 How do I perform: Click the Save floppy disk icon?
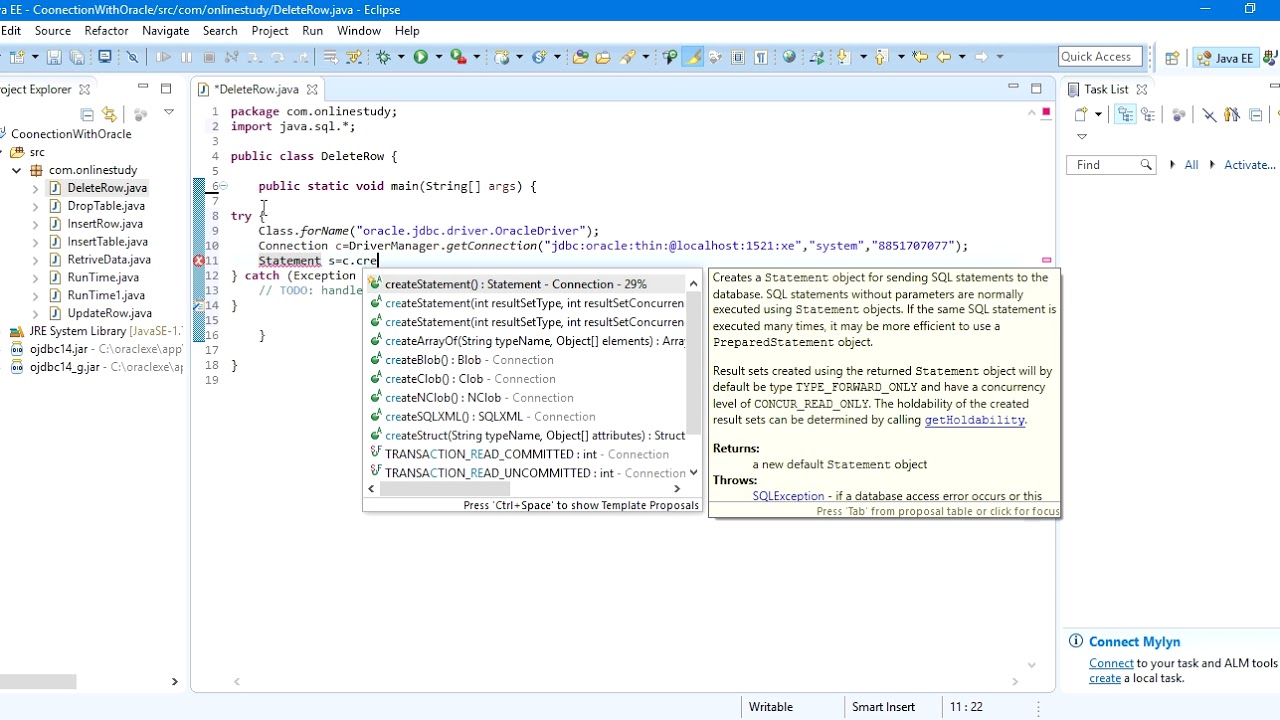[x=54, y=57]
